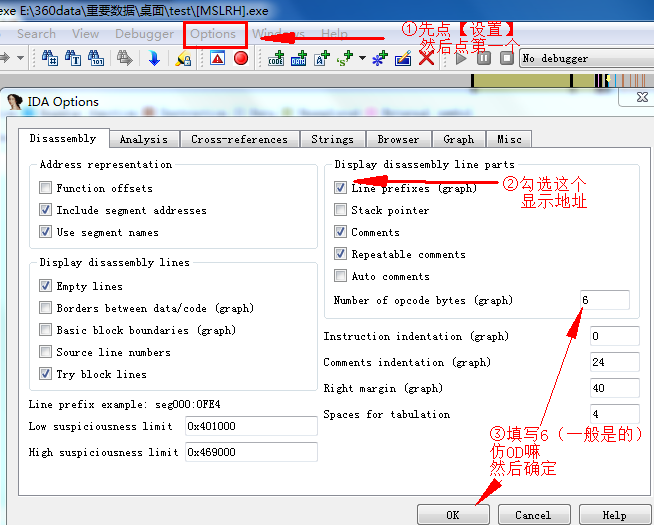This screenshot has height=525, width=654.
Task: Open the string style dropdown arrow
Action: pos(362,58)
